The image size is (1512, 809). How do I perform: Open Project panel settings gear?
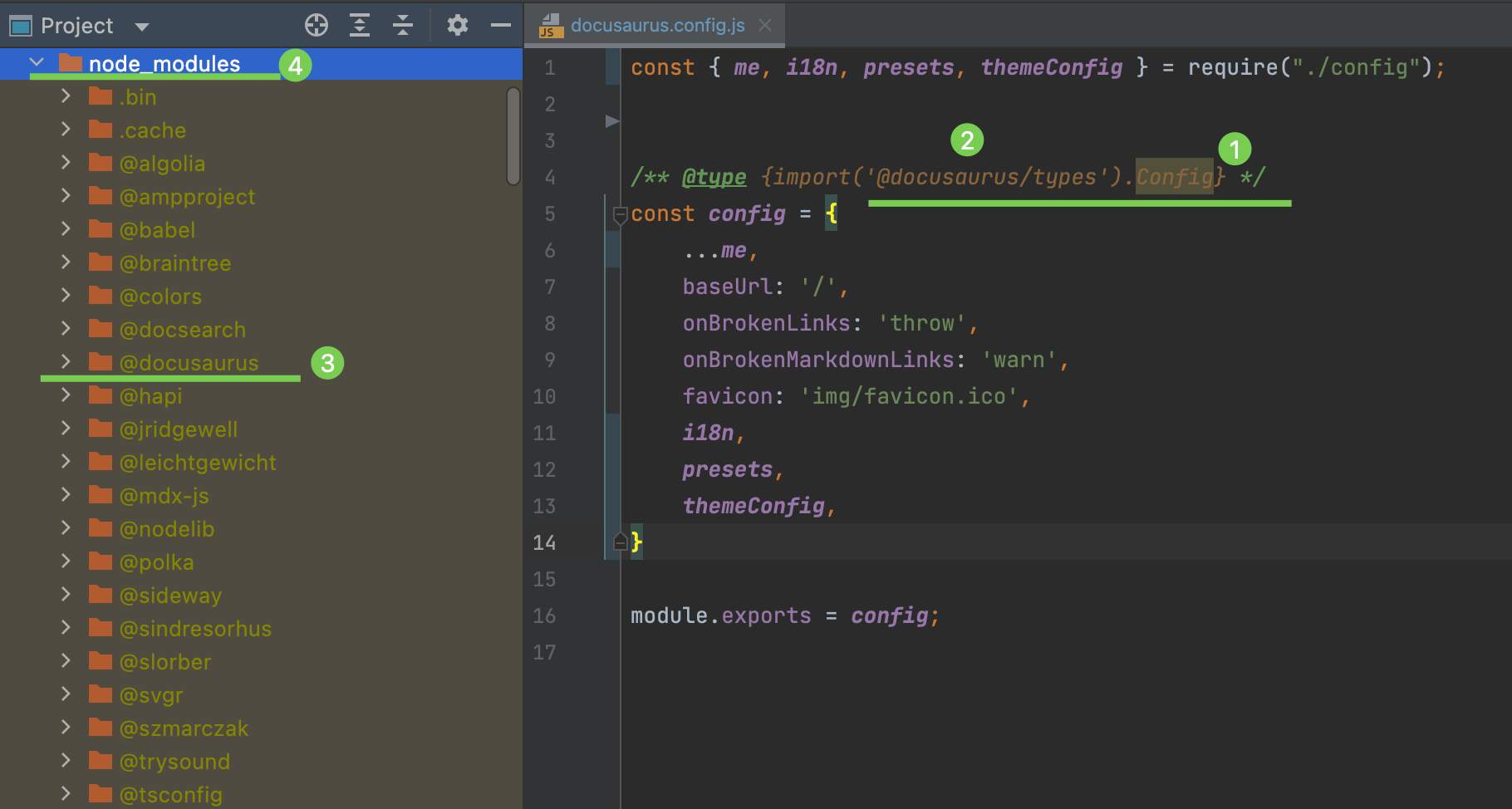click(457, 26)
